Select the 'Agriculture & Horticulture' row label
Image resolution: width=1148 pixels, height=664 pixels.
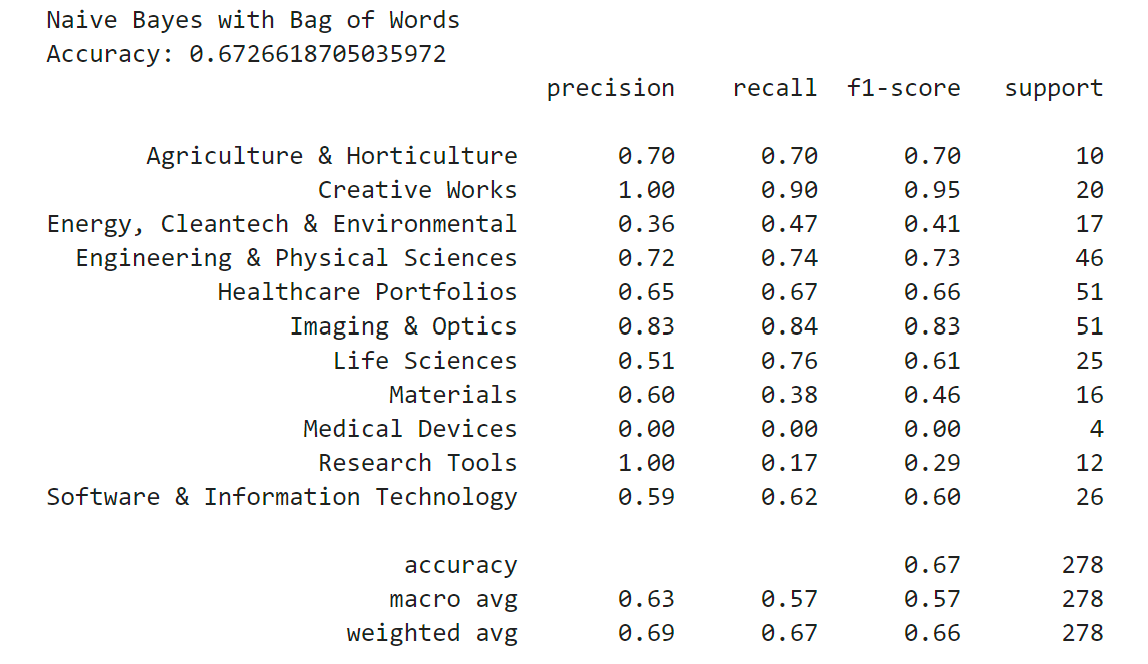coord(331,156)
